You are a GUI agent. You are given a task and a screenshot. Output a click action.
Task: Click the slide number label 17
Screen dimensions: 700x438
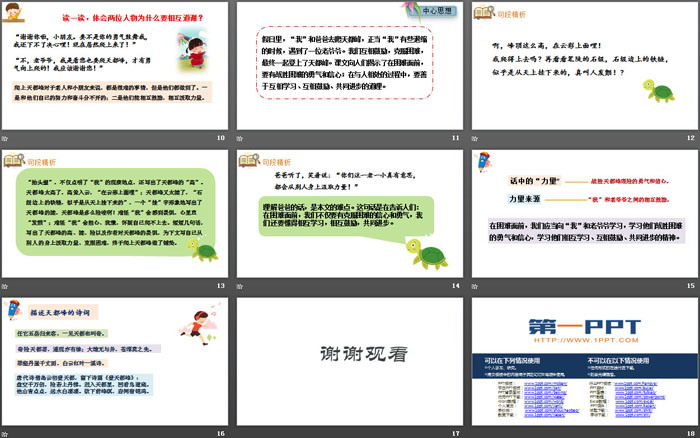coord(455,434)
